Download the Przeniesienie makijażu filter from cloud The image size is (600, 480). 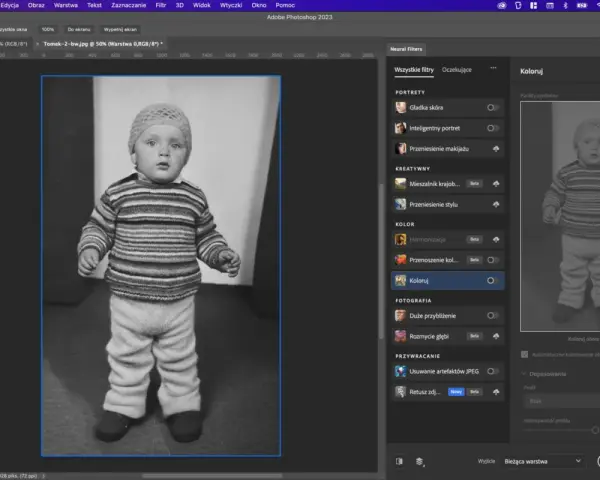(x=496, y=149)
